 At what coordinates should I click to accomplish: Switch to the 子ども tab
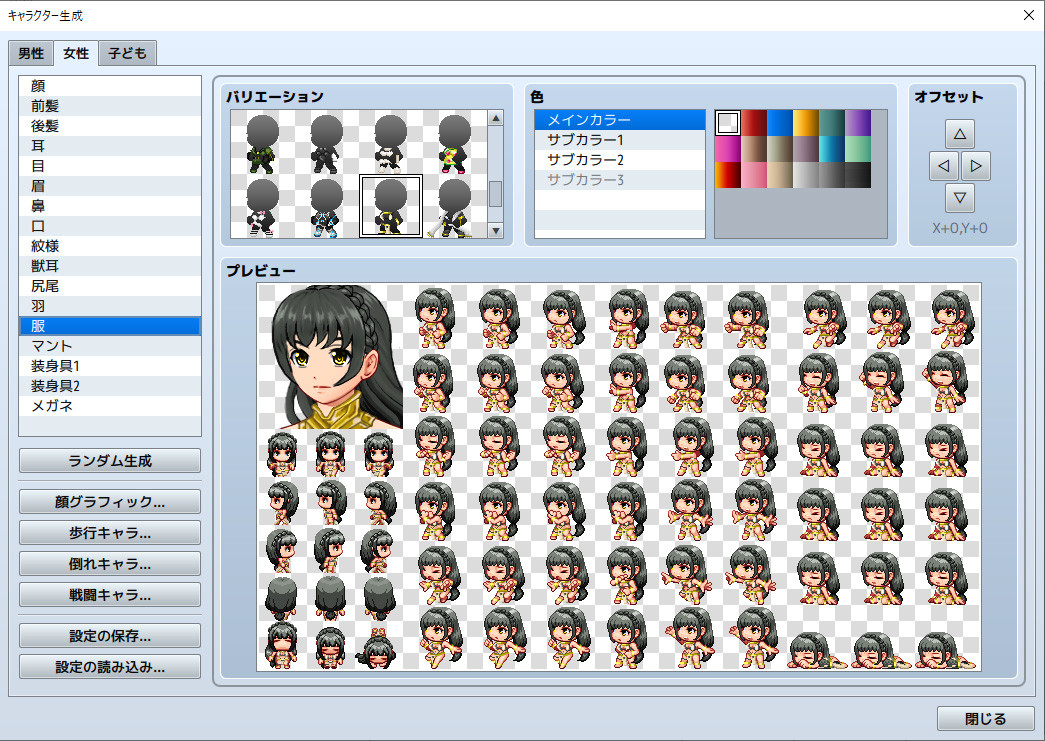pos(127,53)
